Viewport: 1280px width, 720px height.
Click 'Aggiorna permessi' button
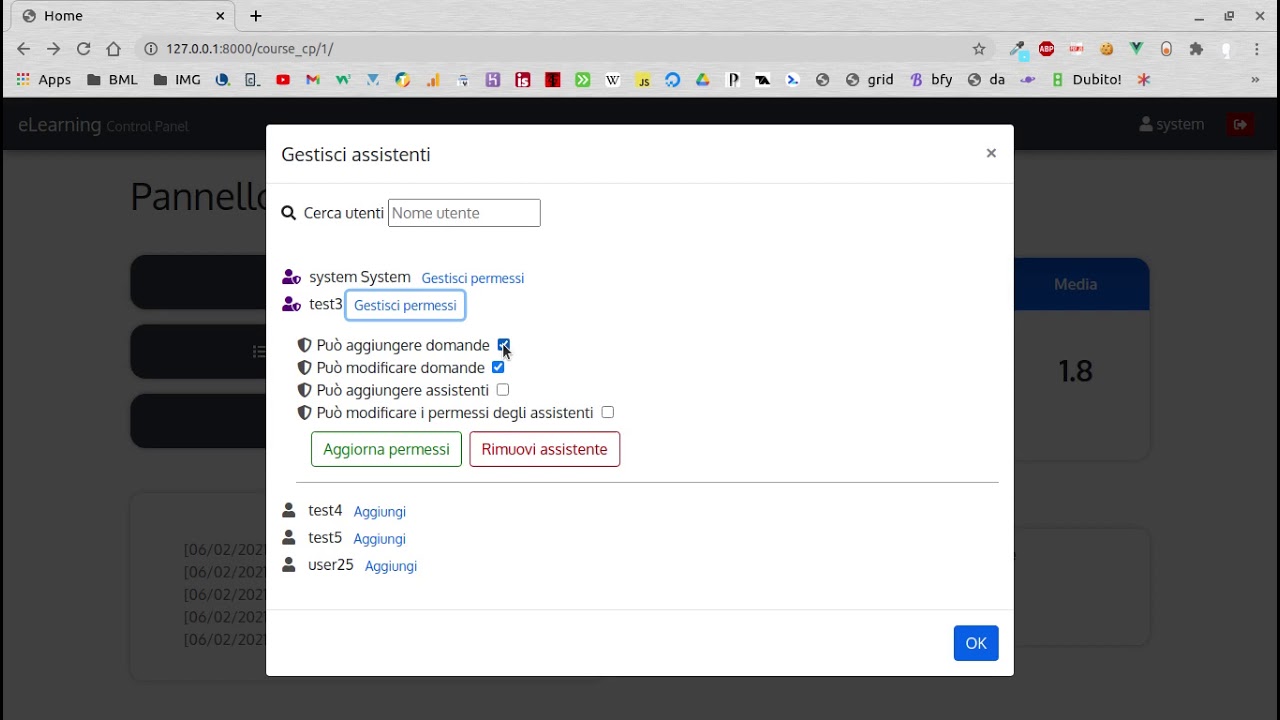pos(386,449)
